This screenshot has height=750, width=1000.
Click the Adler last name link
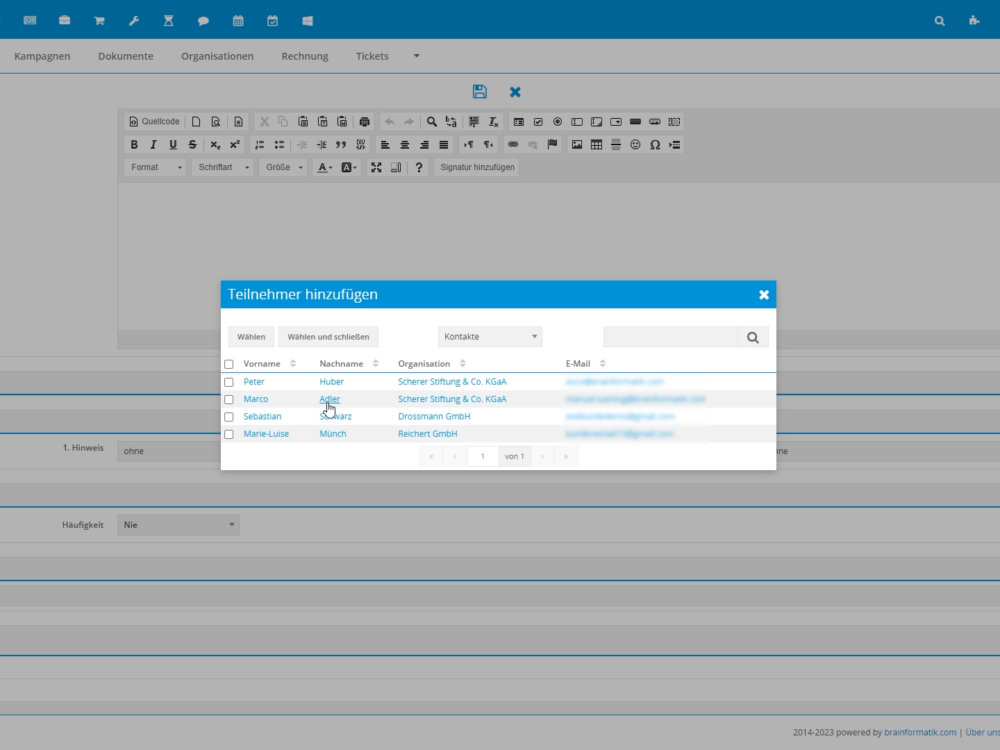click(x=329, y=399)
